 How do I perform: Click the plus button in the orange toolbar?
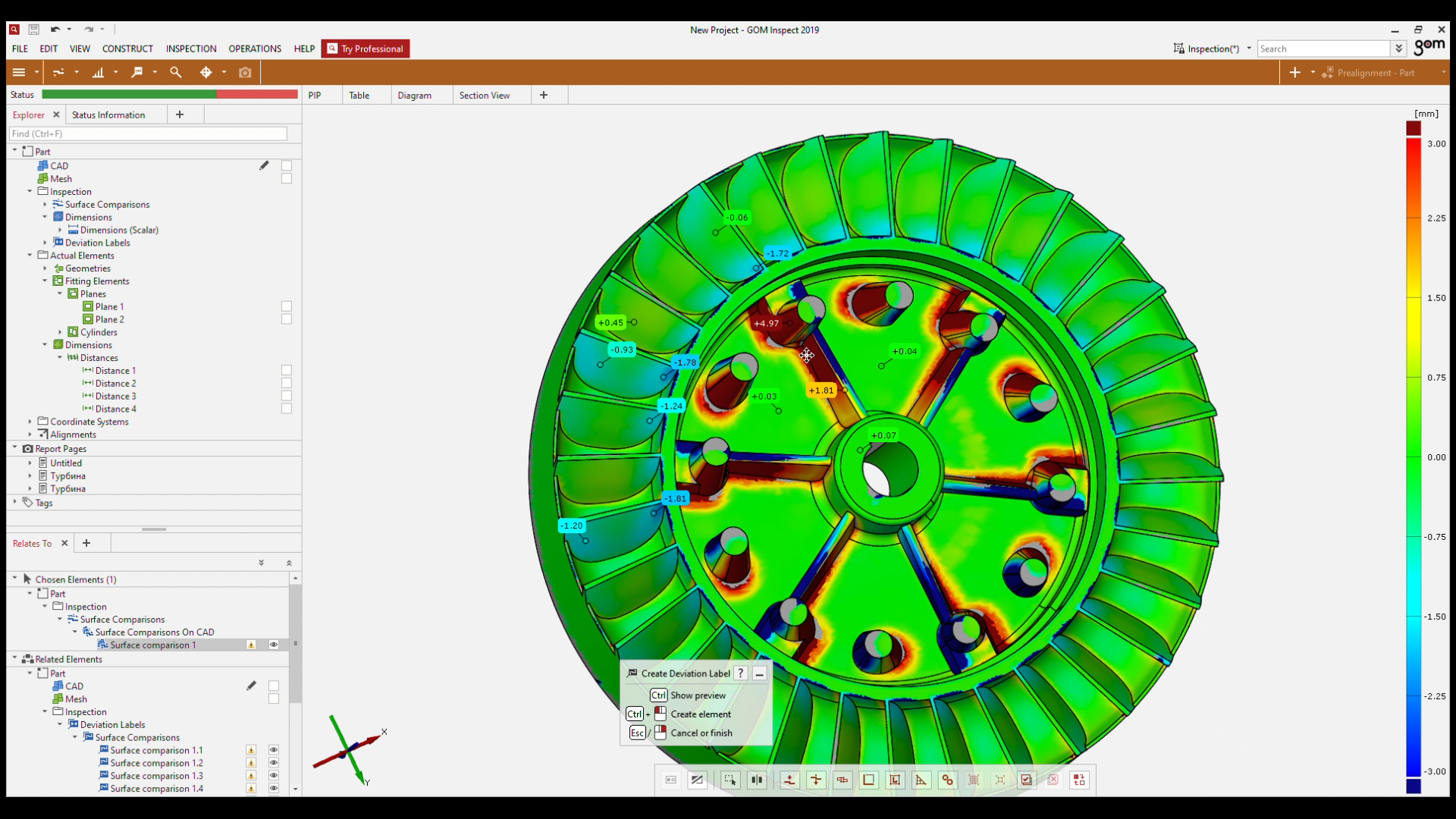click(1295, 72)
